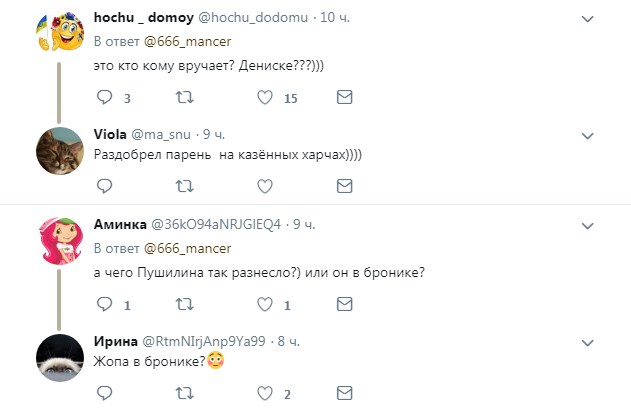Retweet Viola's tweet about казённых харчах
Screen dimensions: 631x410
pyautogui.click(x=185, y=186)
